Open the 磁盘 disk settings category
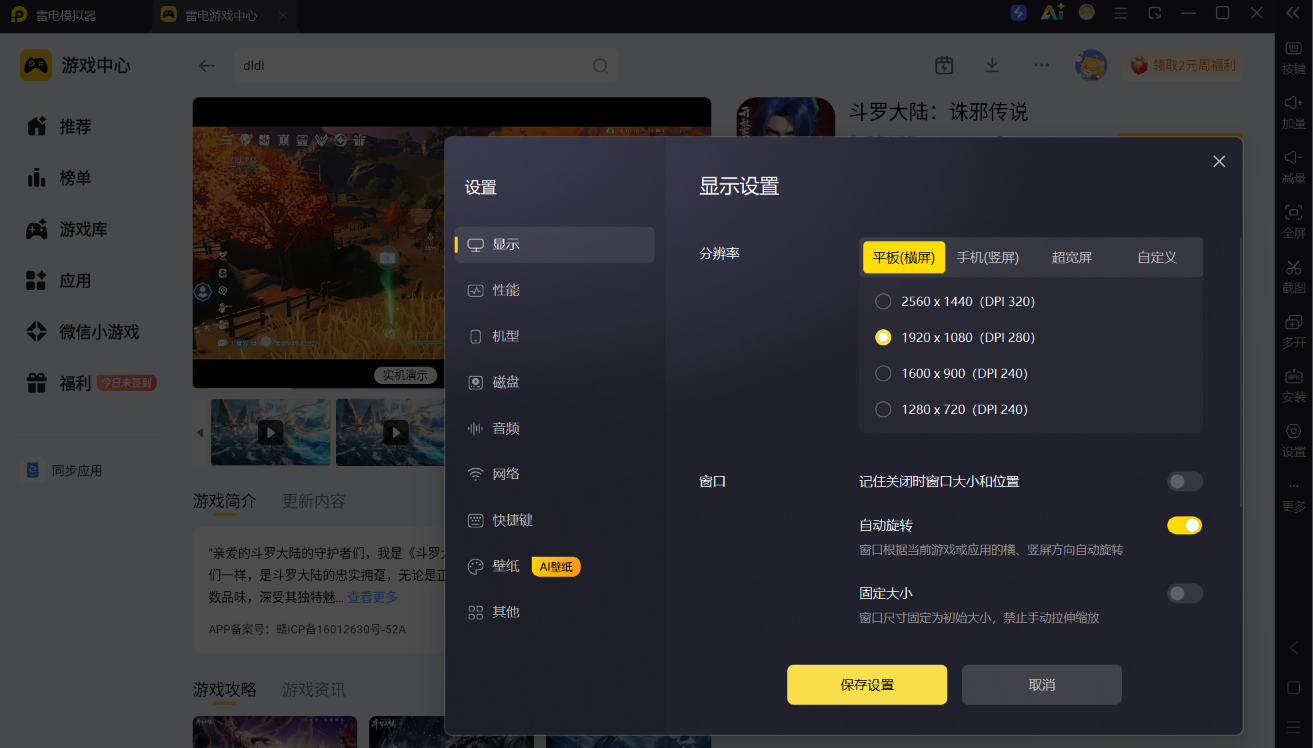 [555, 382]
